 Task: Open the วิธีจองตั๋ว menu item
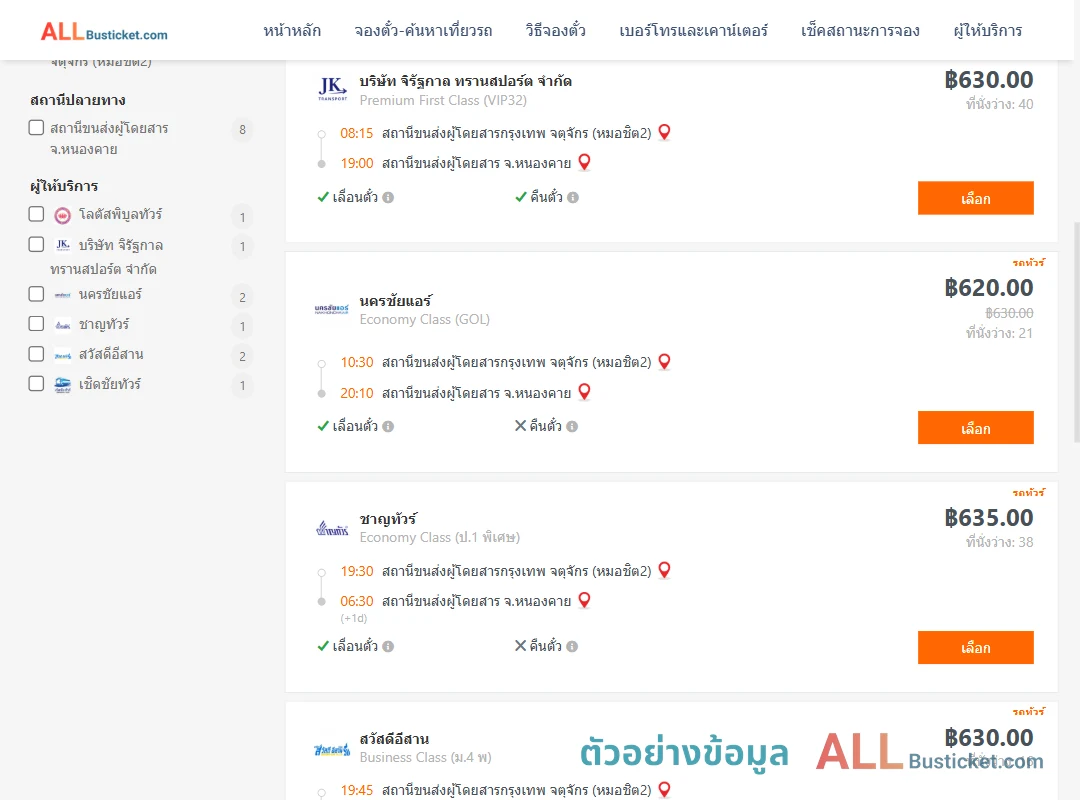click(556, 30)
